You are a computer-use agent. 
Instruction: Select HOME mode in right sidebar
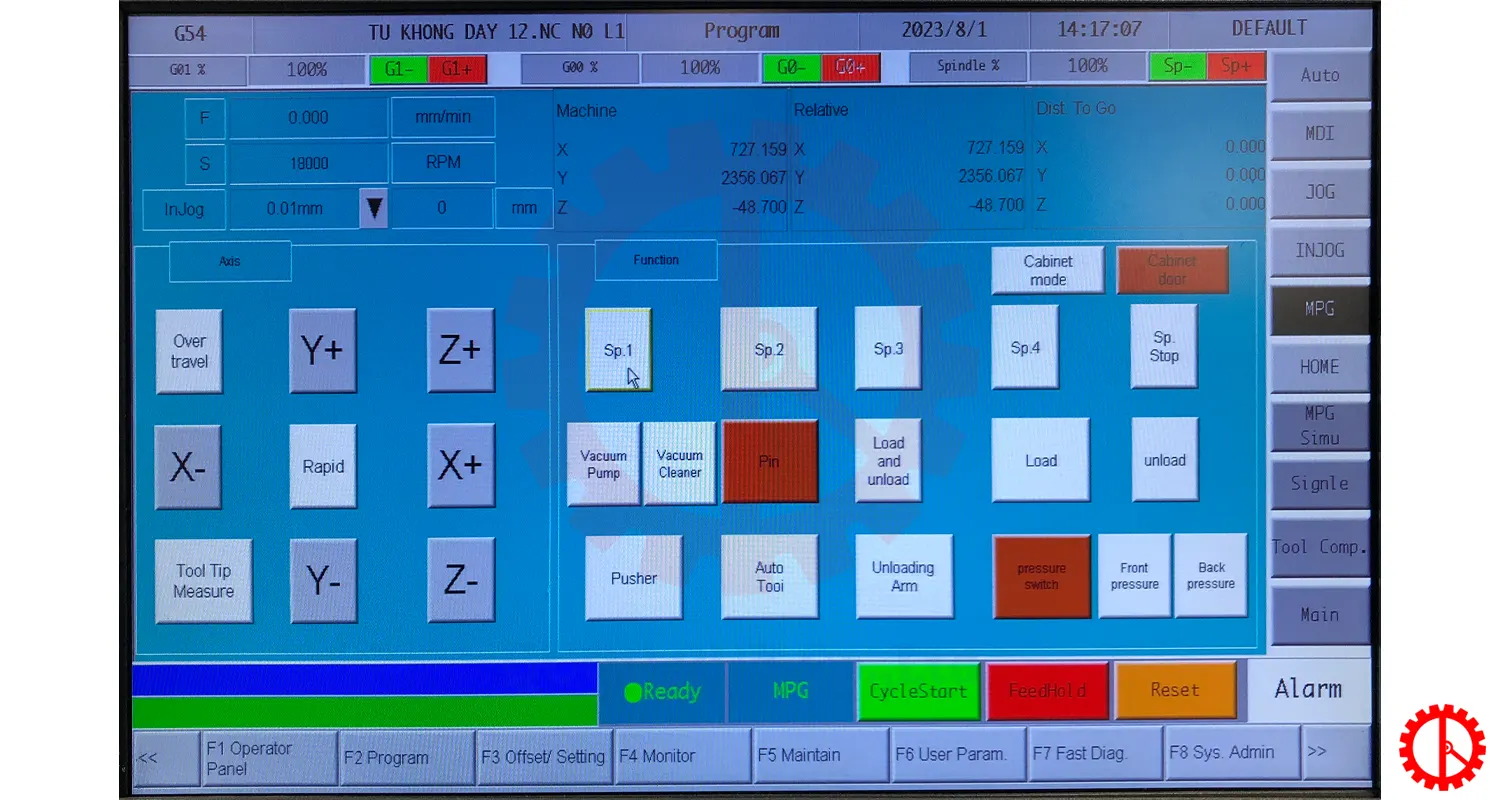[x=1319, y=367]
